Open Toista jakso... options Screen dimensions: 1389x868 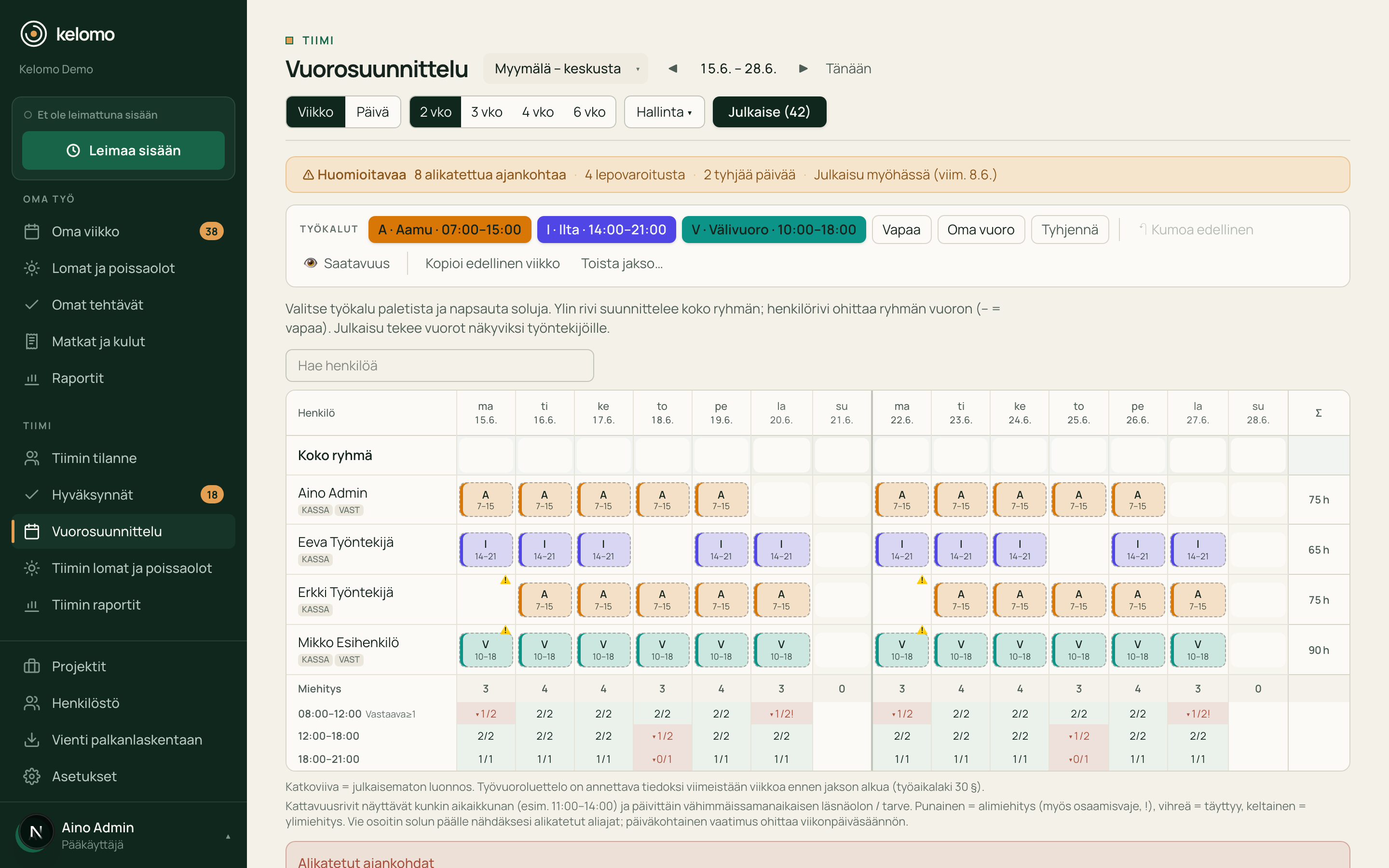pos(622,263)
